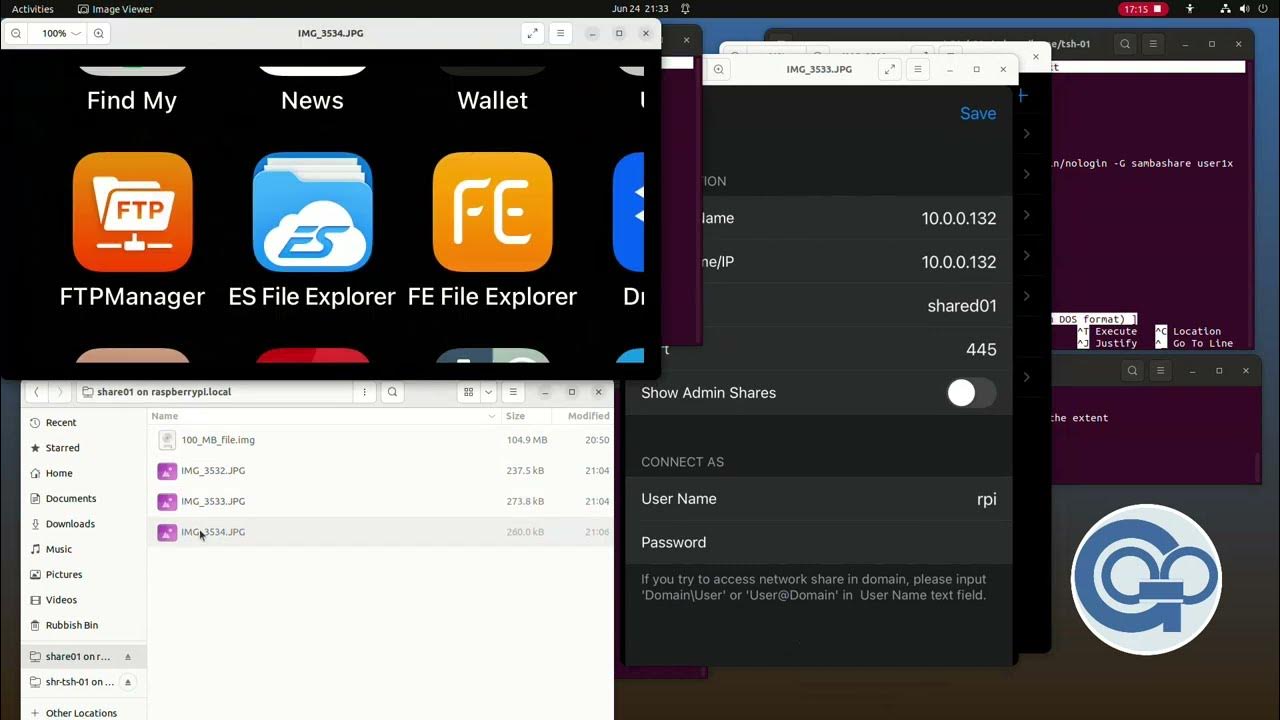Expand the Files view options dropdown
The height and width of the screenshot is (720, 1280).
click(488, 392)
